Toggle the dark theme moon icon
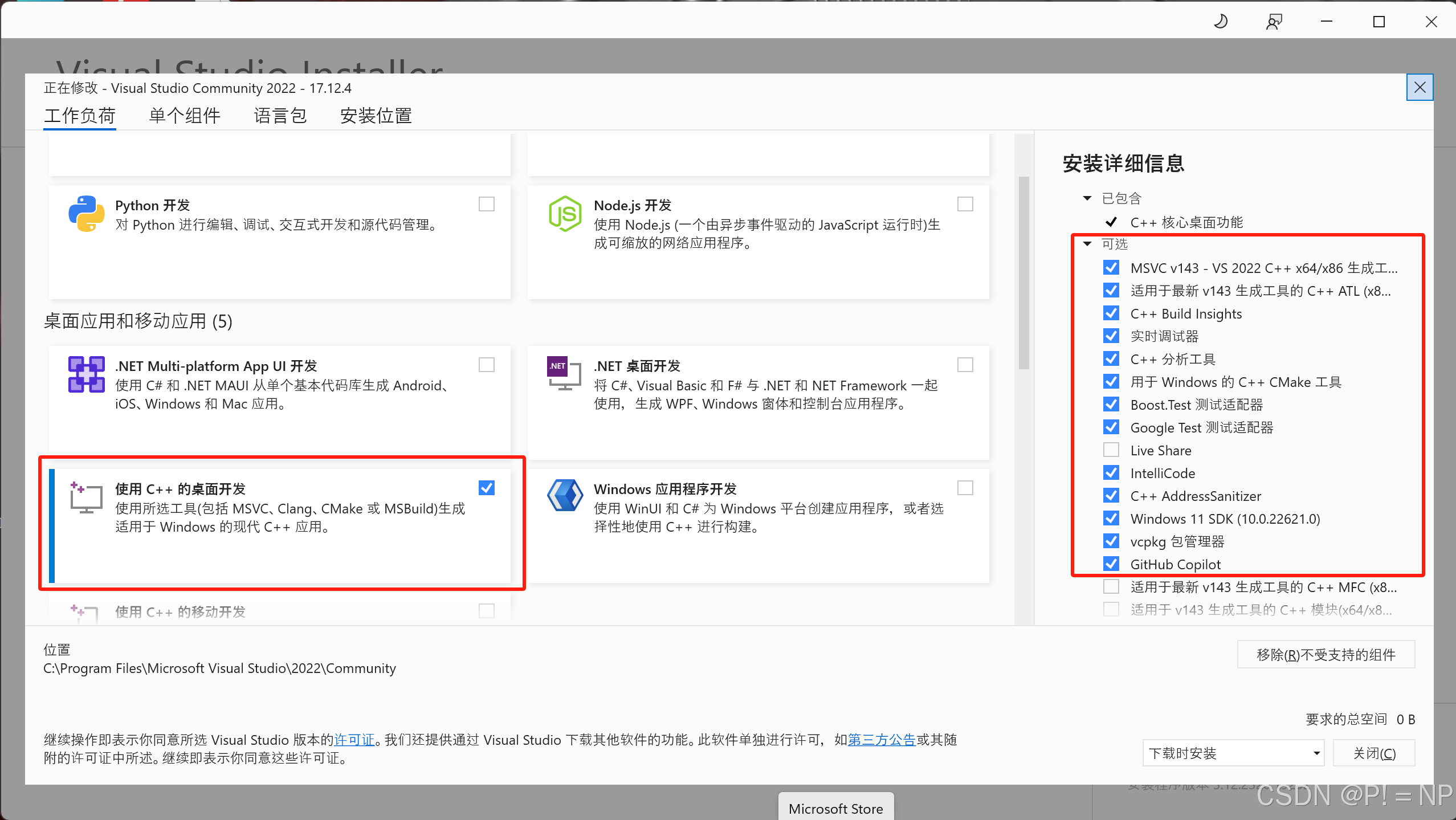1456x820 pixels. tap(1221, 22)
